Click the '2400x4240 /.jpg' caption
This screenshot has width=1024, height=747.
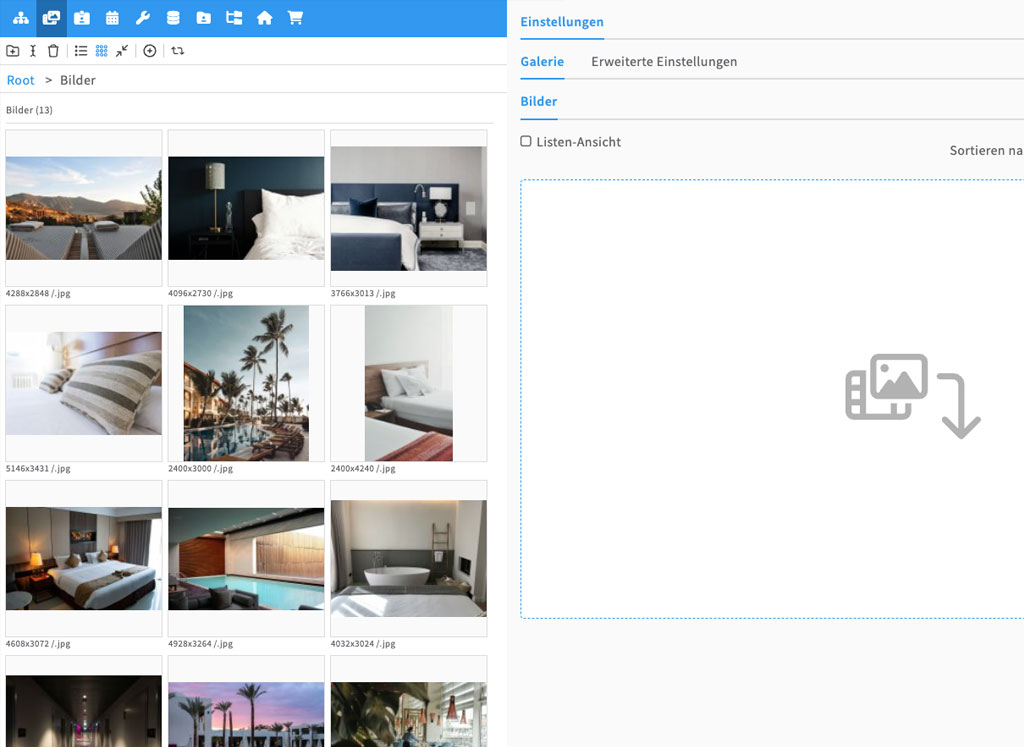[x=363, y=469]
